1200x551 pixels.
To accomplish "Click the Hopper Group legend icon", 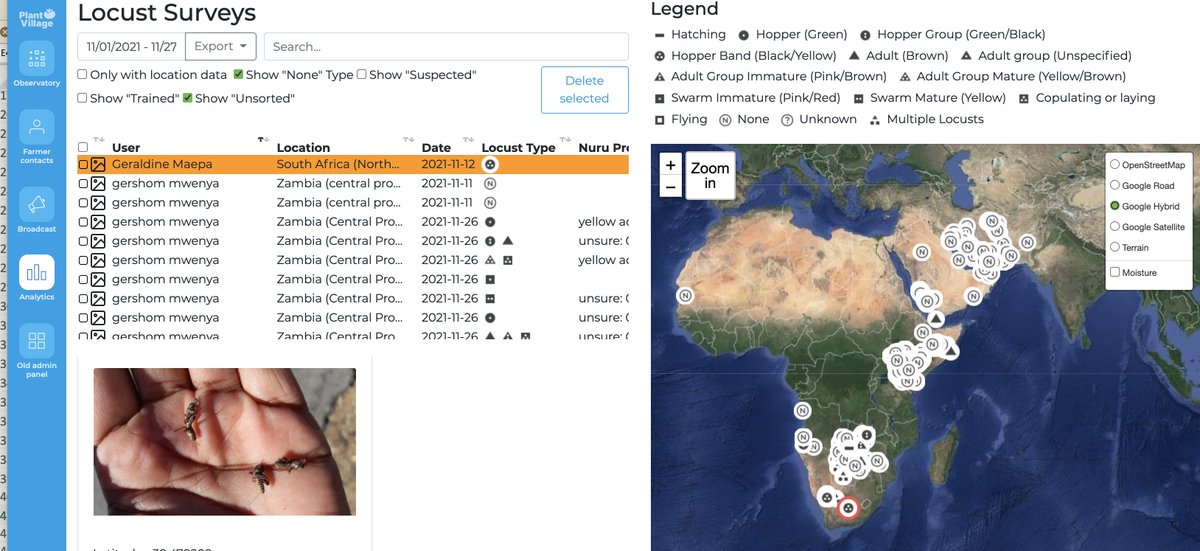I will point(865,35).
